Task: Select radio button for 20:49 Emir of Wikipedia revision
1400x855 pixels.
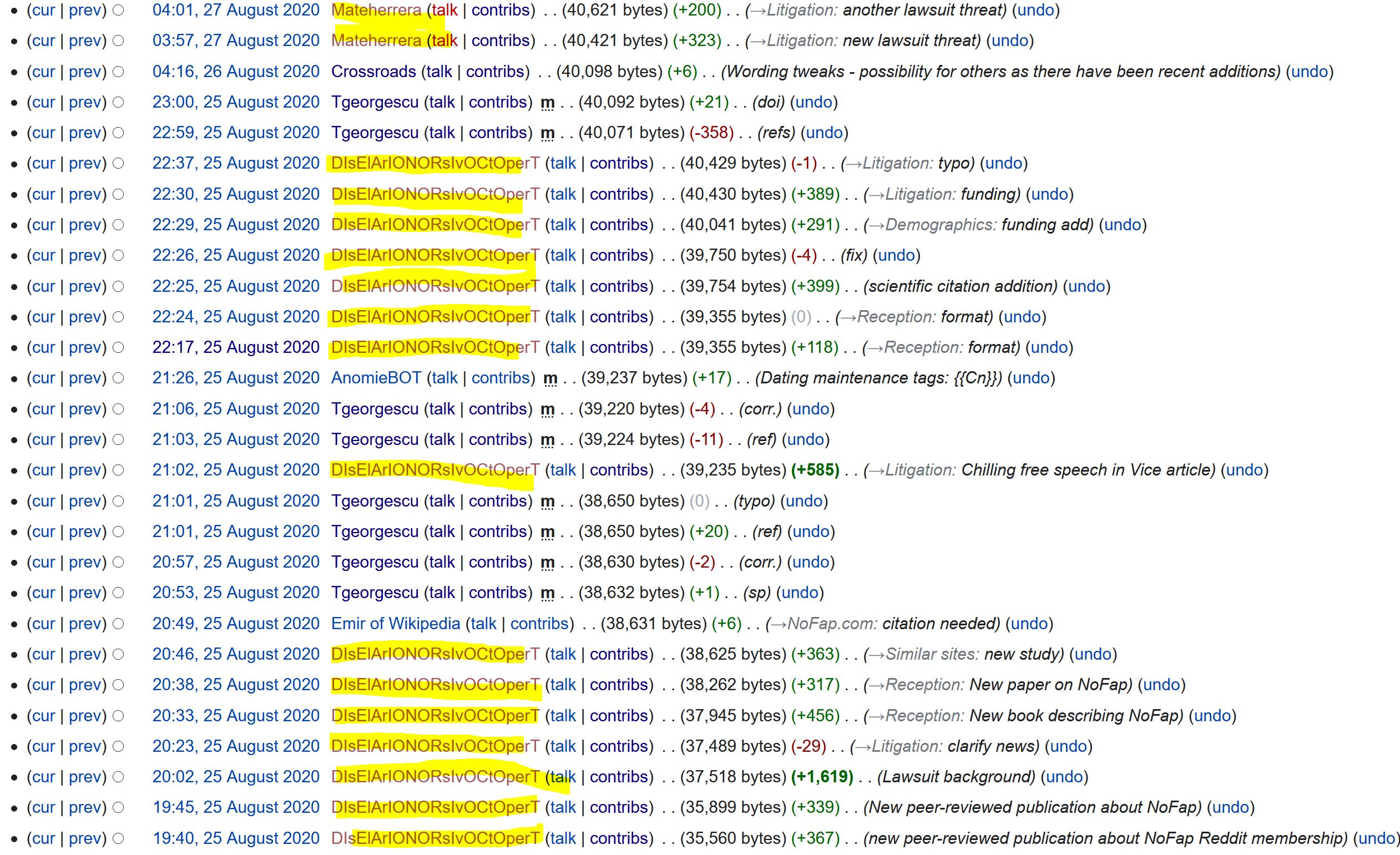Action: [118, 624]
